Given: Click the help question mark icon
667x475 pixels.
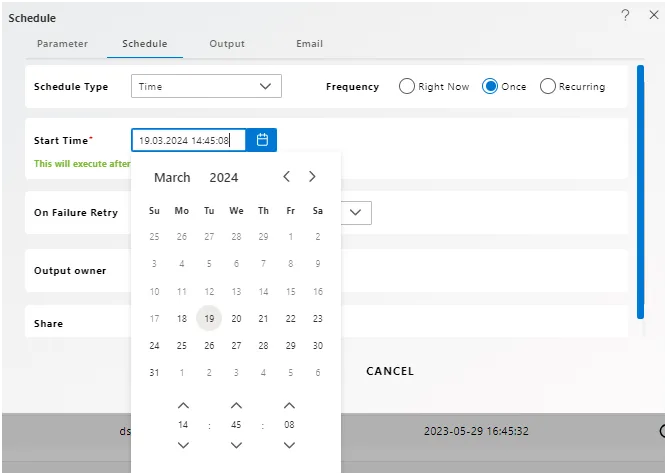Looking at the screenshot, I should click(625, 15).
